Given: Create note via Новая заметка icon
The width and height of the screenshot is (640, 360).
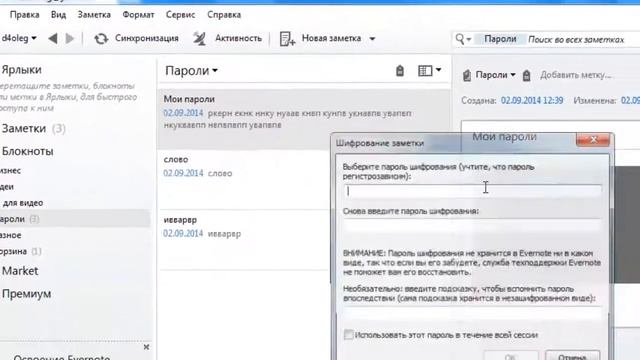Looking at the screenshot, I should (287, 39).
